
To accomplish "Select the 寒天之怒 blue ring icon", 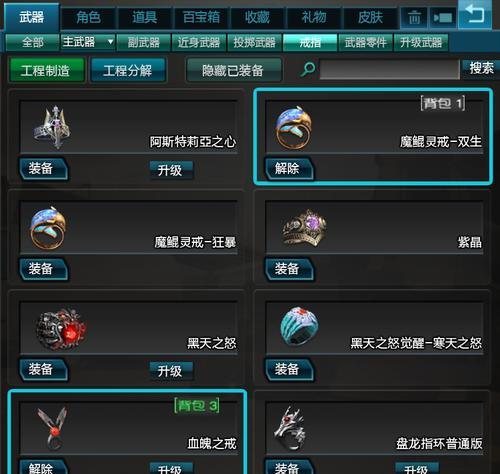I will (299, 326).
